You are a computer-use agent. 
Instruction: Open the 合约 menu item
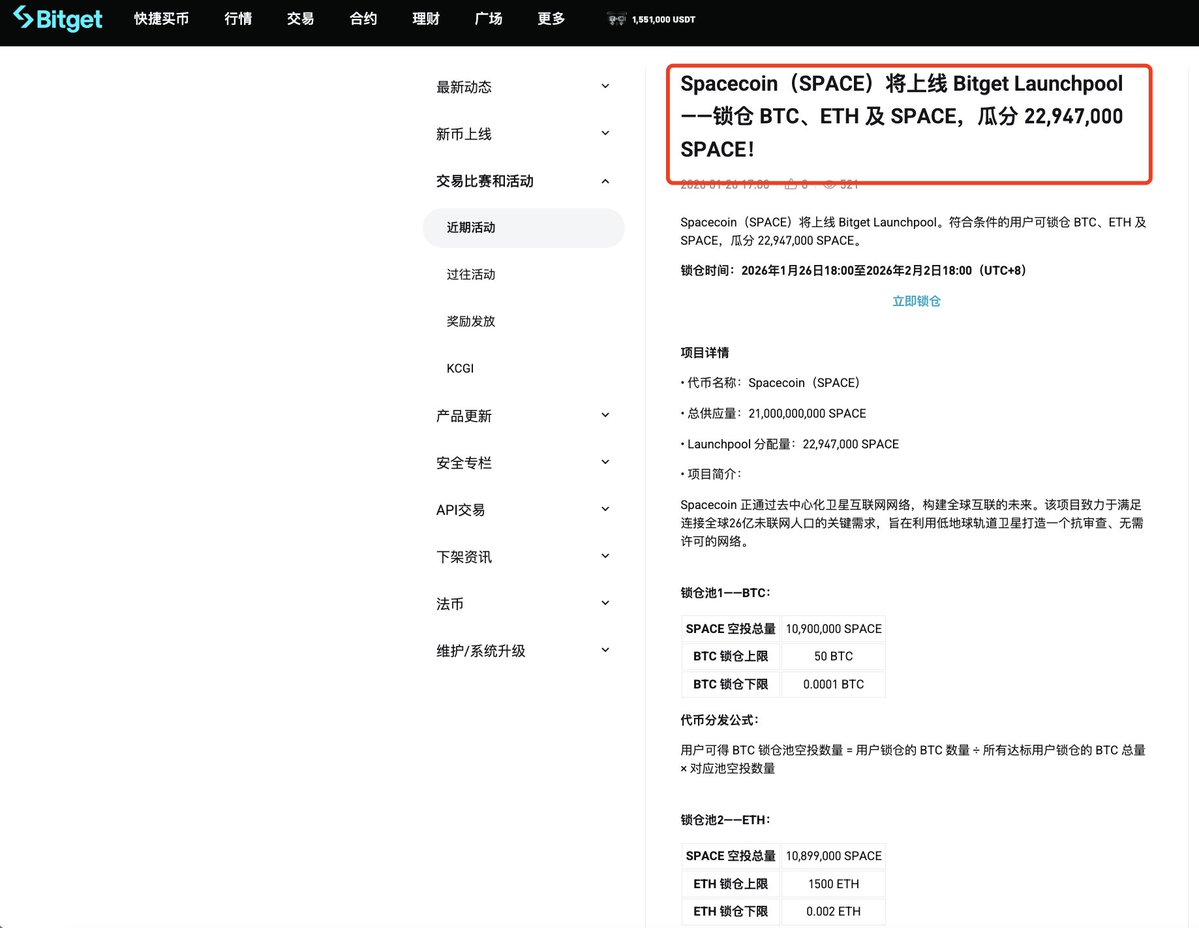363,19
